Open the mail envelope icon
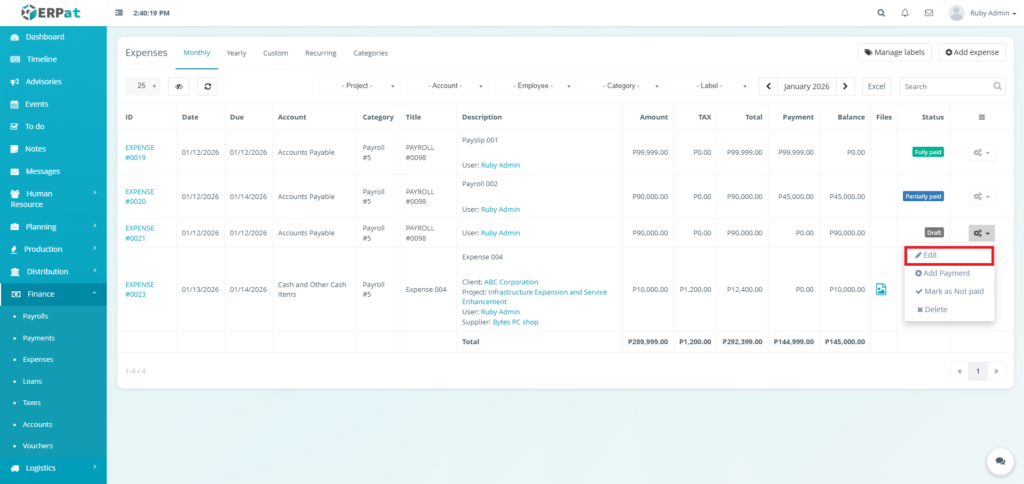The width and height of the screenshot is (1024, 484). 929,13
